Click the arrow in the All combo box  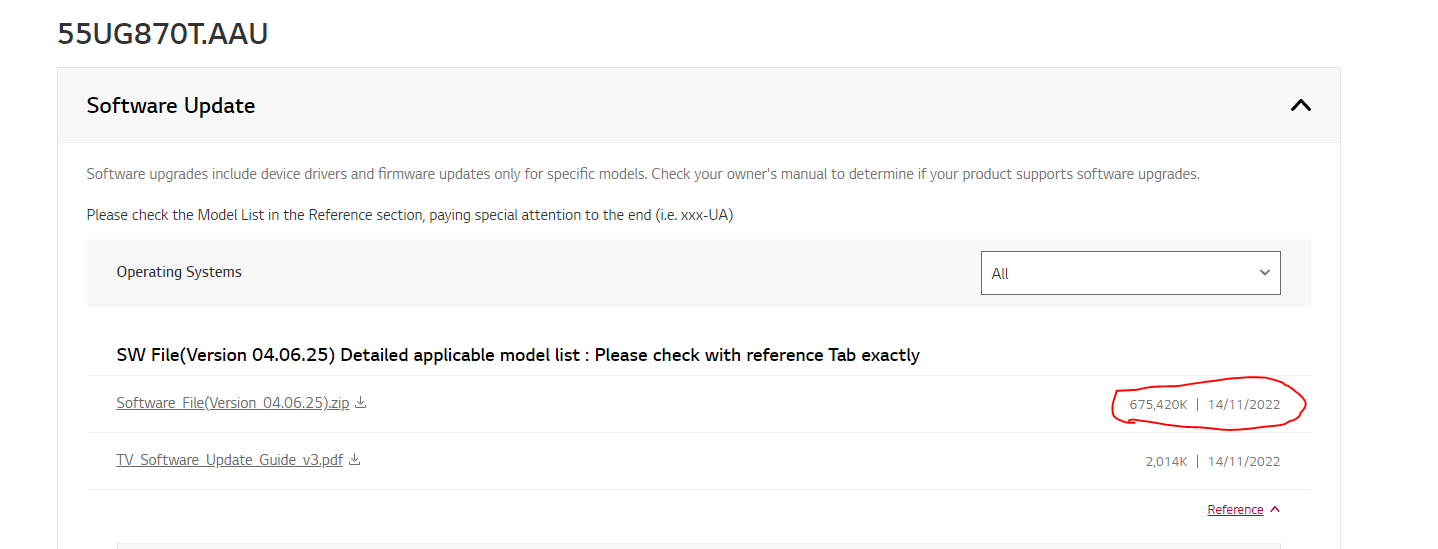(1264, 273)
